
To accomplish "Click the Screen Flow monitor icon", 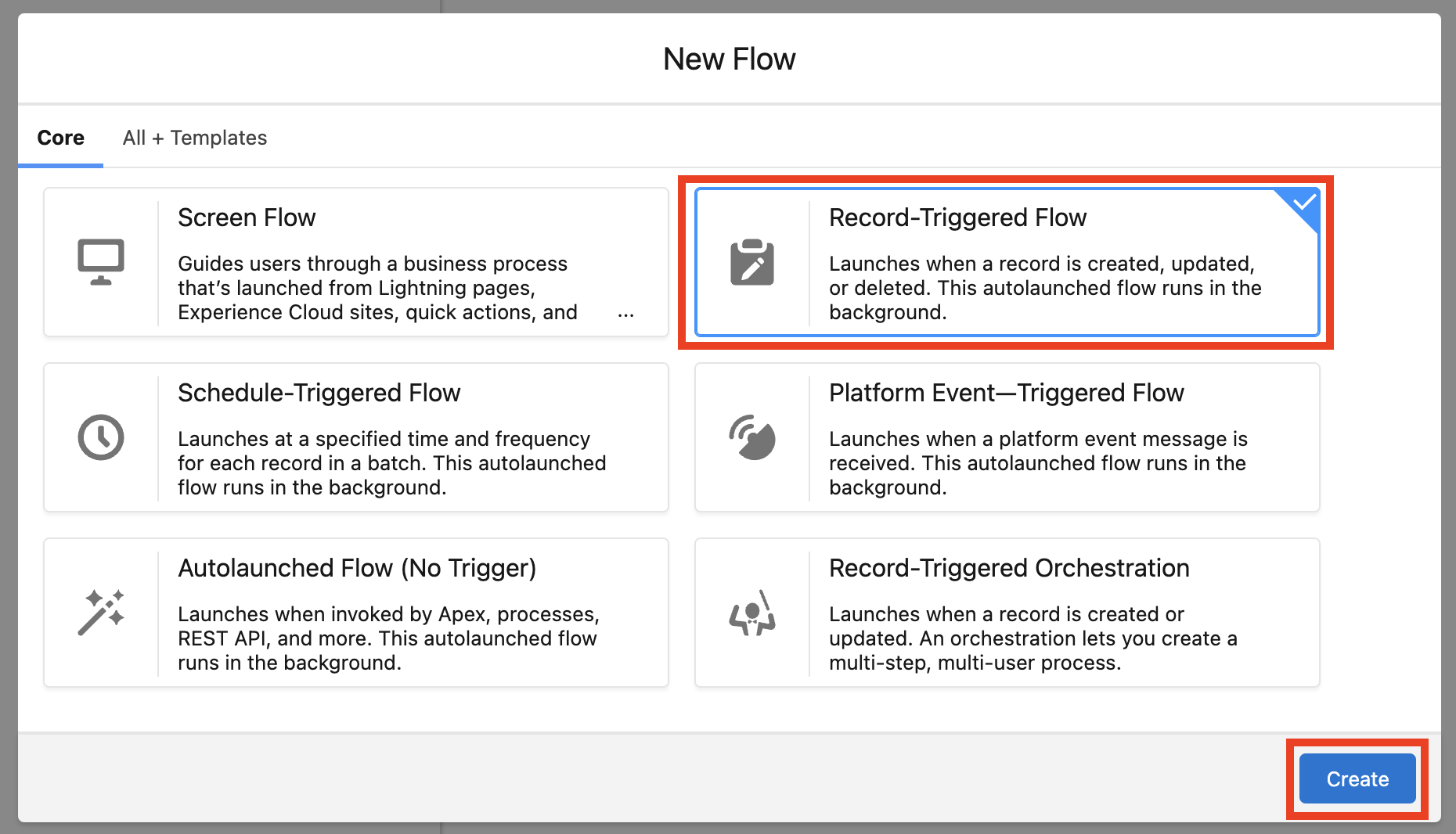I will pyautogui.click(x=101, y=262).
